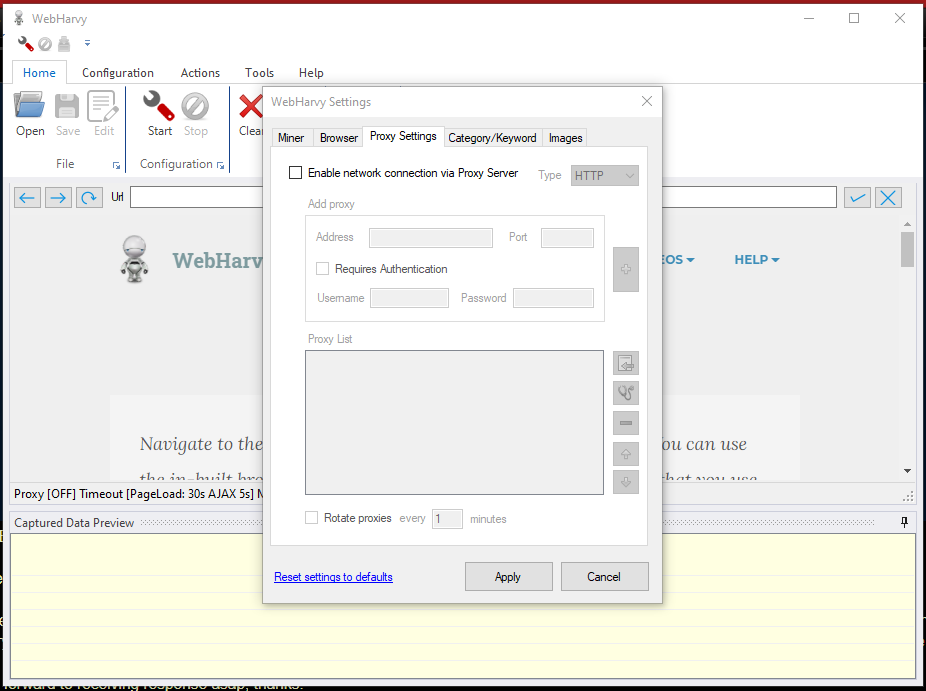
Task: Start configuration with the wrench icon
Action: (159, 106)
